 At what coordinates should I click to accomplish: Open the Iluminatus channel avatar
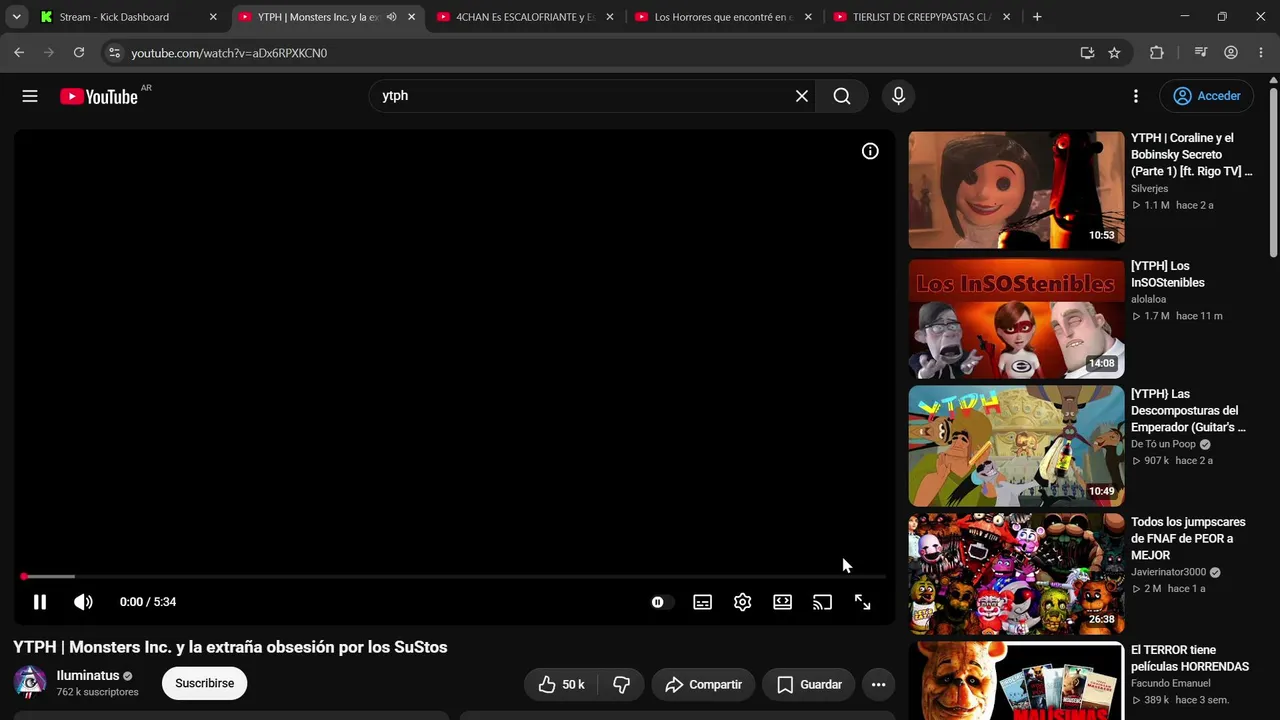click(x=30, y=683)
